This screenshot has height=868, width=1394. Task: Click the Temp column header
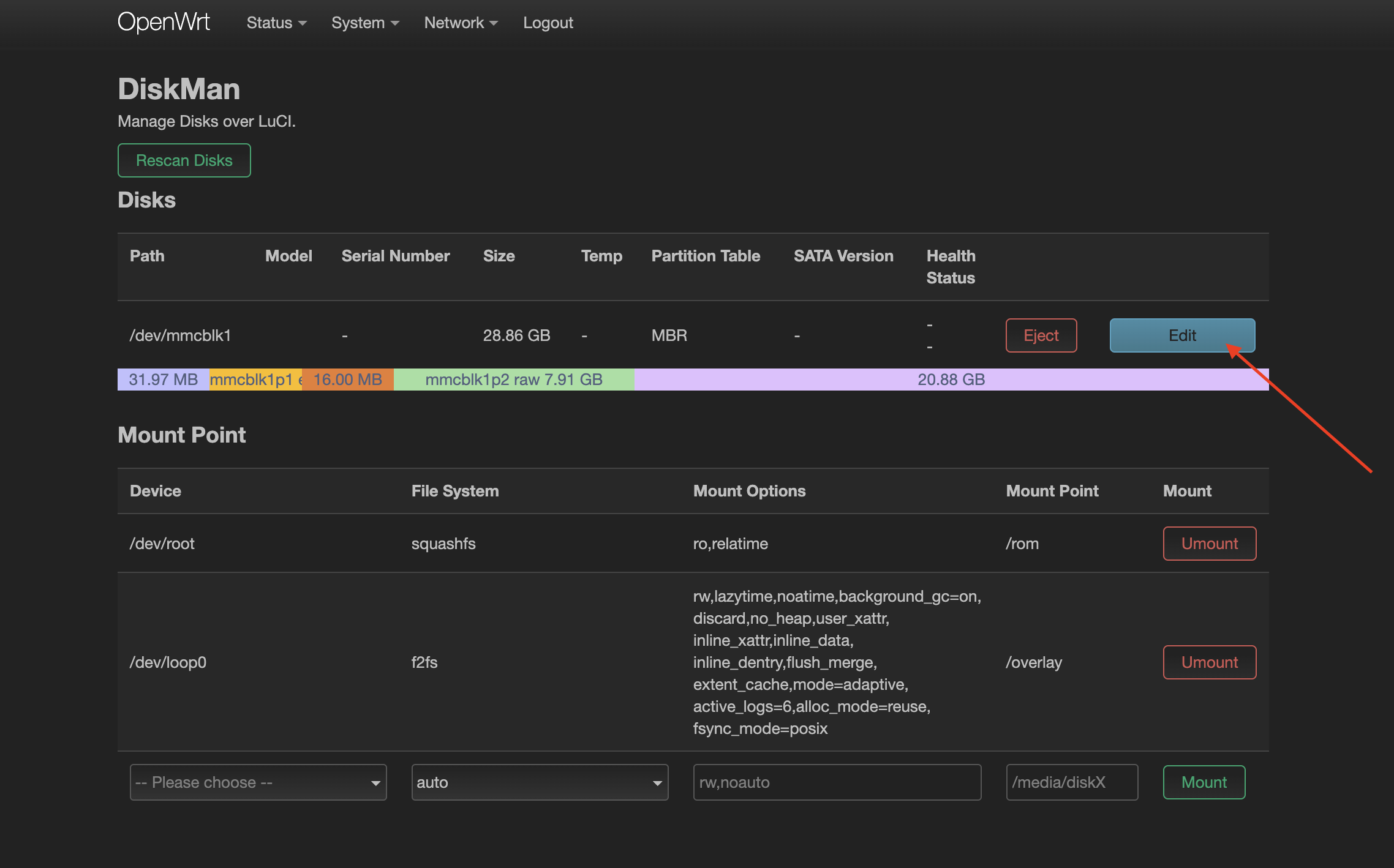point(601,256)
